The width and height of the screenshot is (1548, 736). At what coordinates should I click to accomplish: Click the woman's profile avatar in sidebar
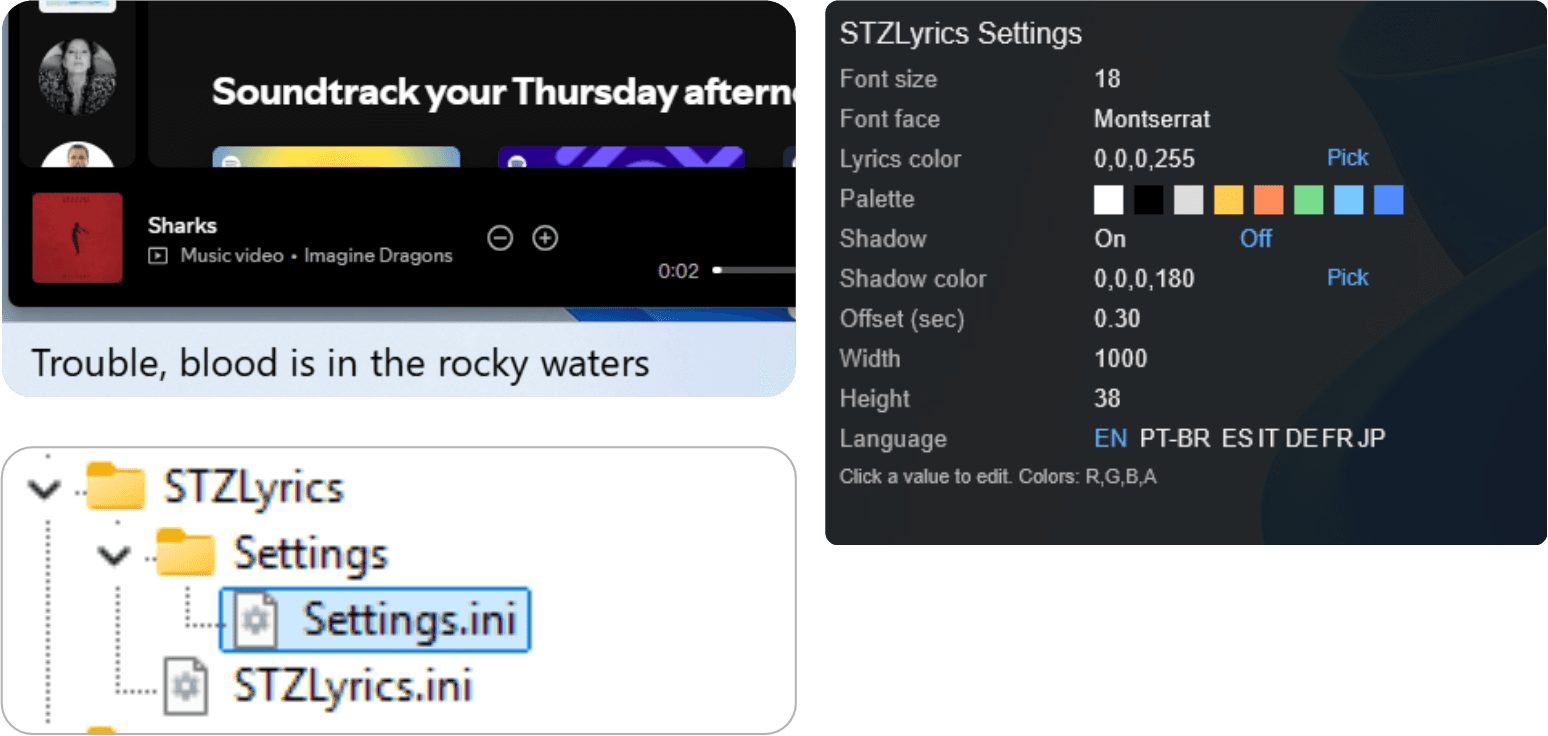[x=77, y=77]
